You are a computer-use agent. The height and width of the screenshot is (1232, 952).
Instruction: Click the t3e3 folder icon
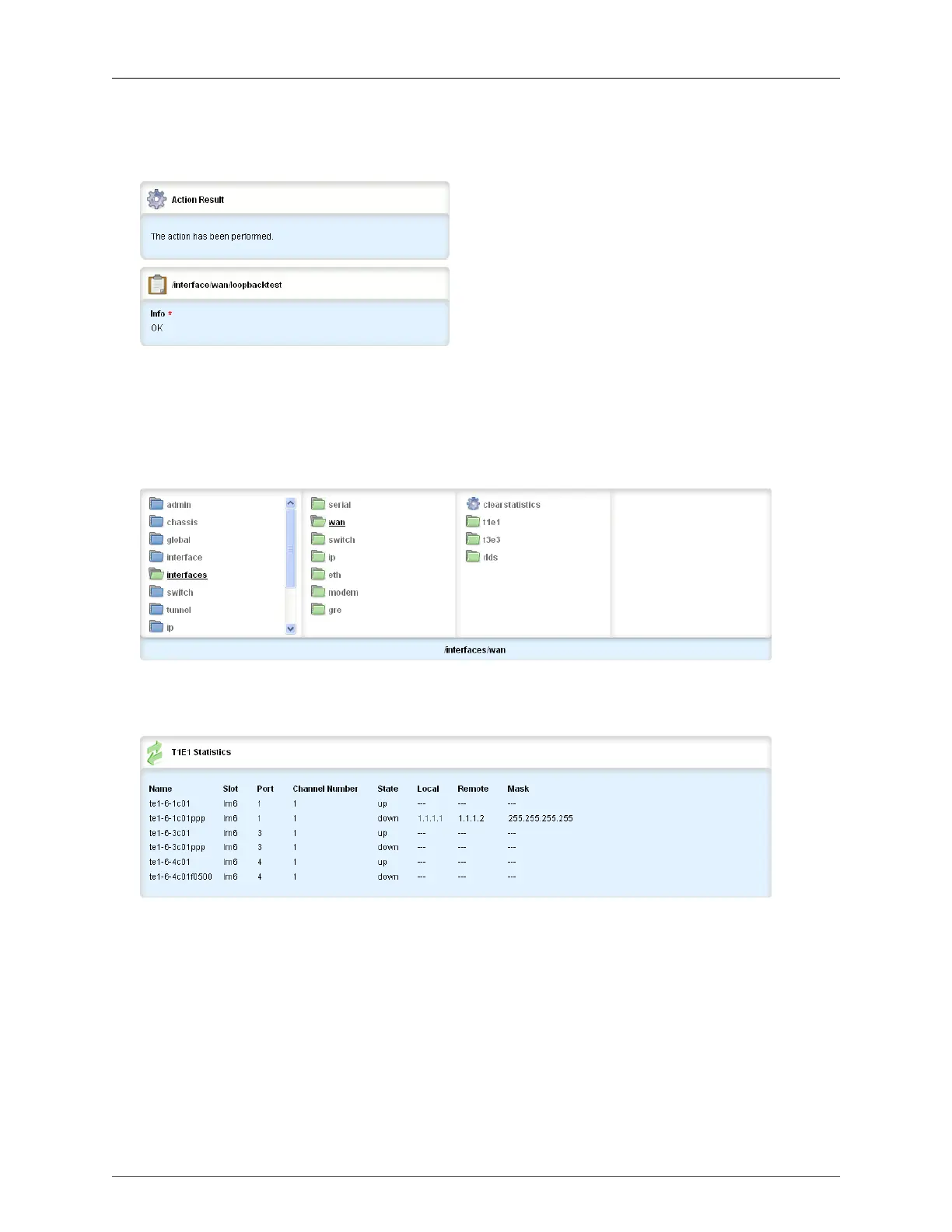[473, 539]
